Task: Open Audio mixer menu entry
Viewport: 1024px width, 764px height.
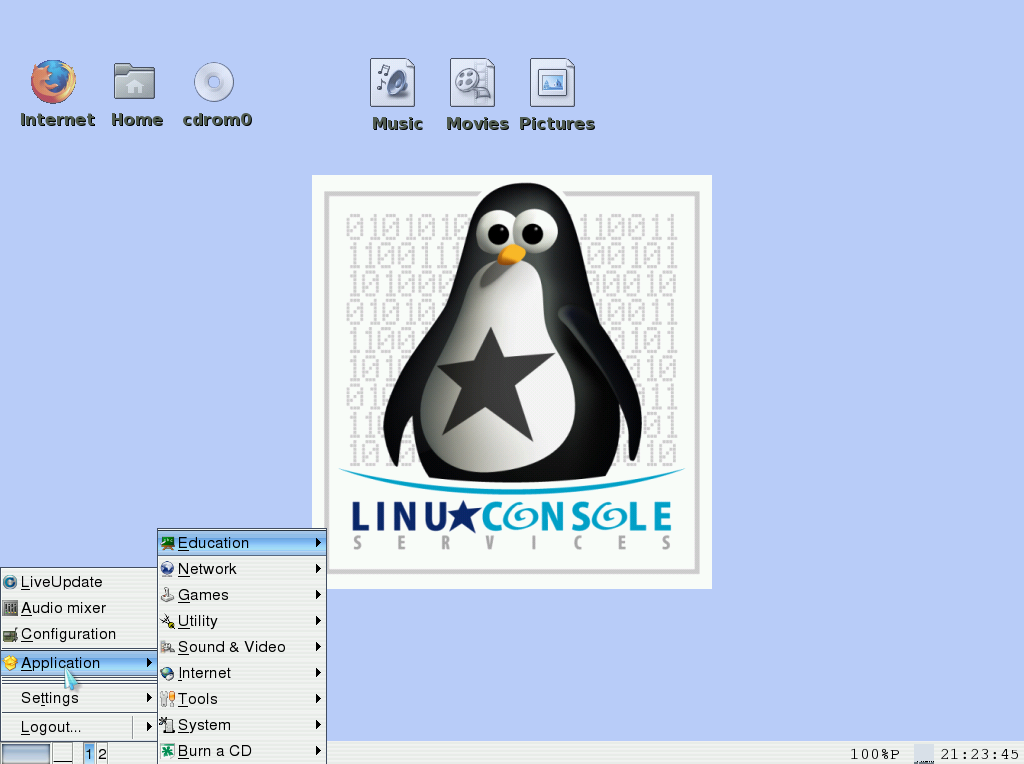Action: 78,608
